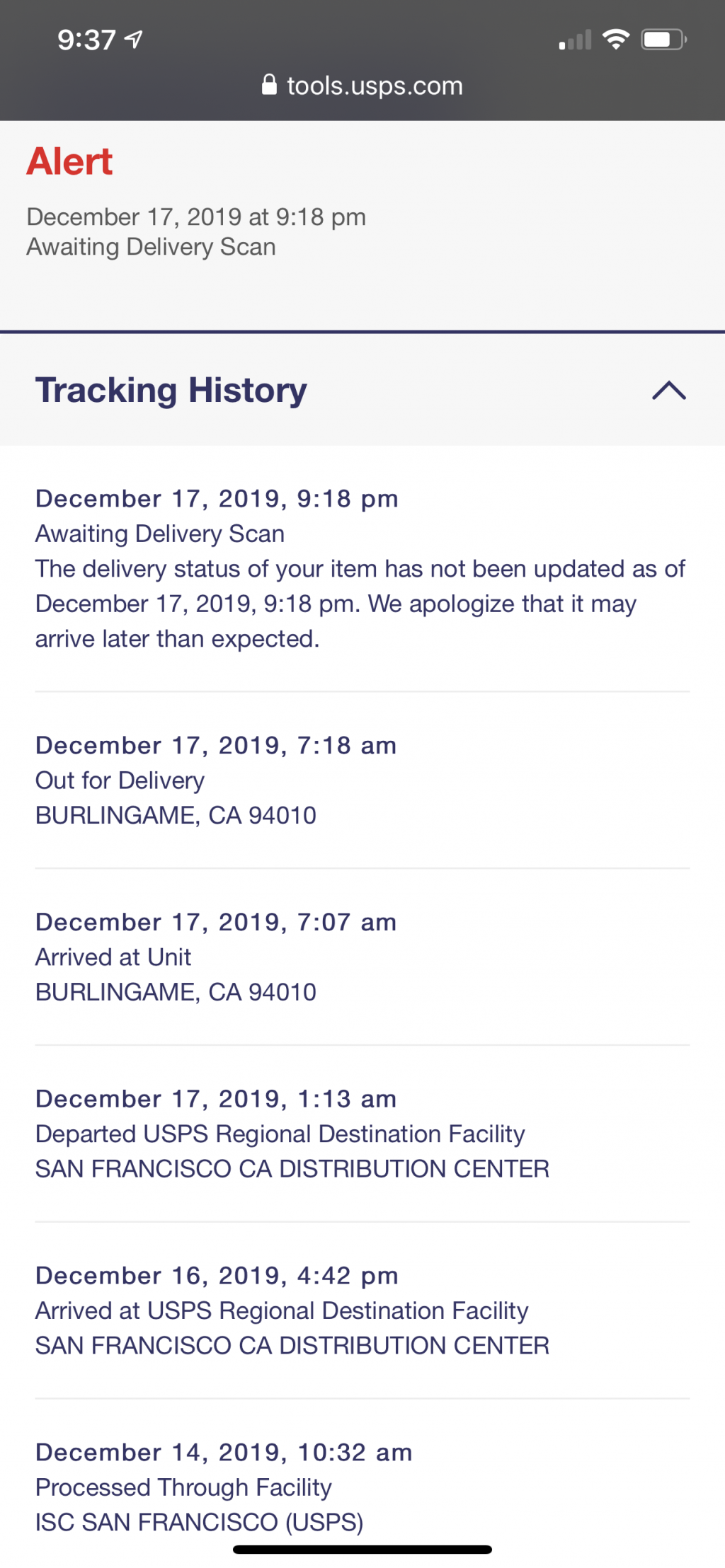Tap the home indicator bar at bottom
The height and width of the screenshot is (1568, 725).
(x=362, y=1550)
